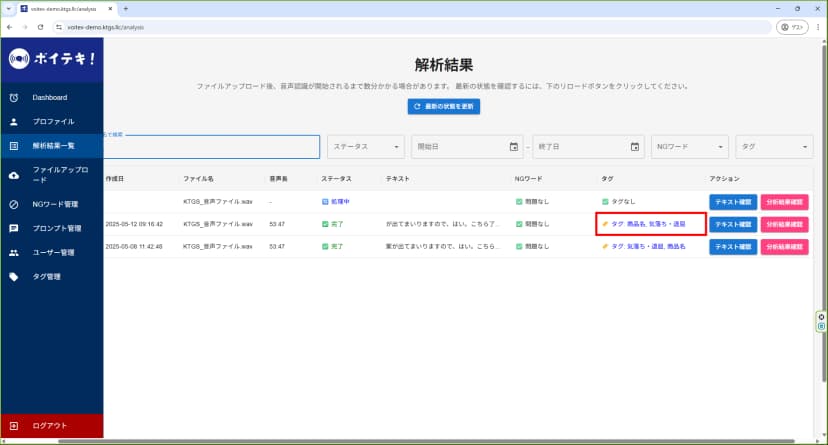Click the ステータス column header

point(336,179)
